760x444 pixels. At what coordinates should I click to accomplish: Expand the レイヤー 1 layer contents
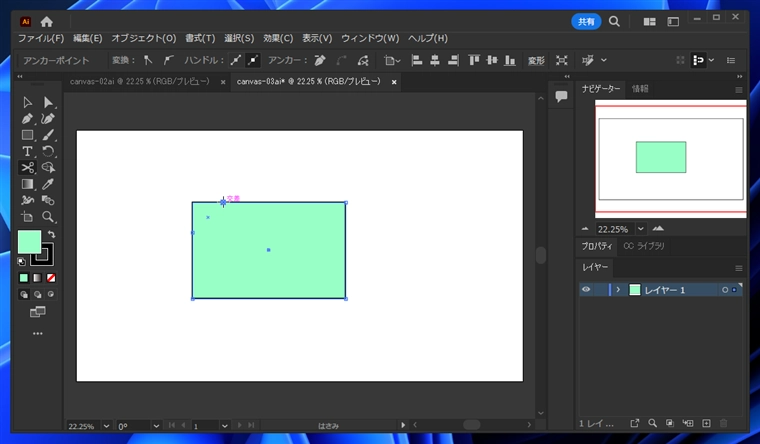tap(618, 290)
